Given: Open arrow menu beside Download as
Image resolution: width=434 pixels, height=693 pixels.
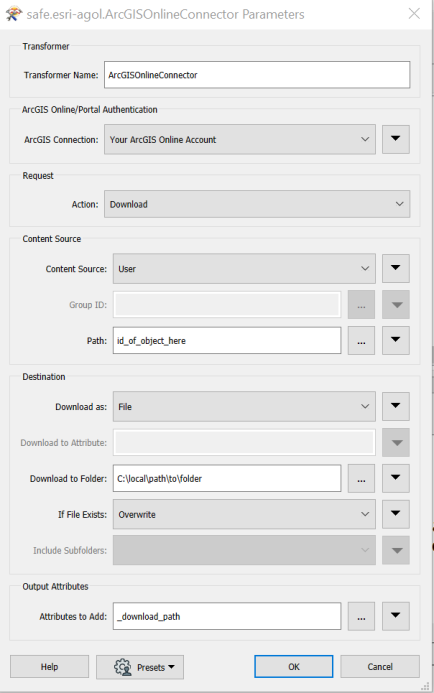Looking at the screenshot, I should tap(396, 407).
